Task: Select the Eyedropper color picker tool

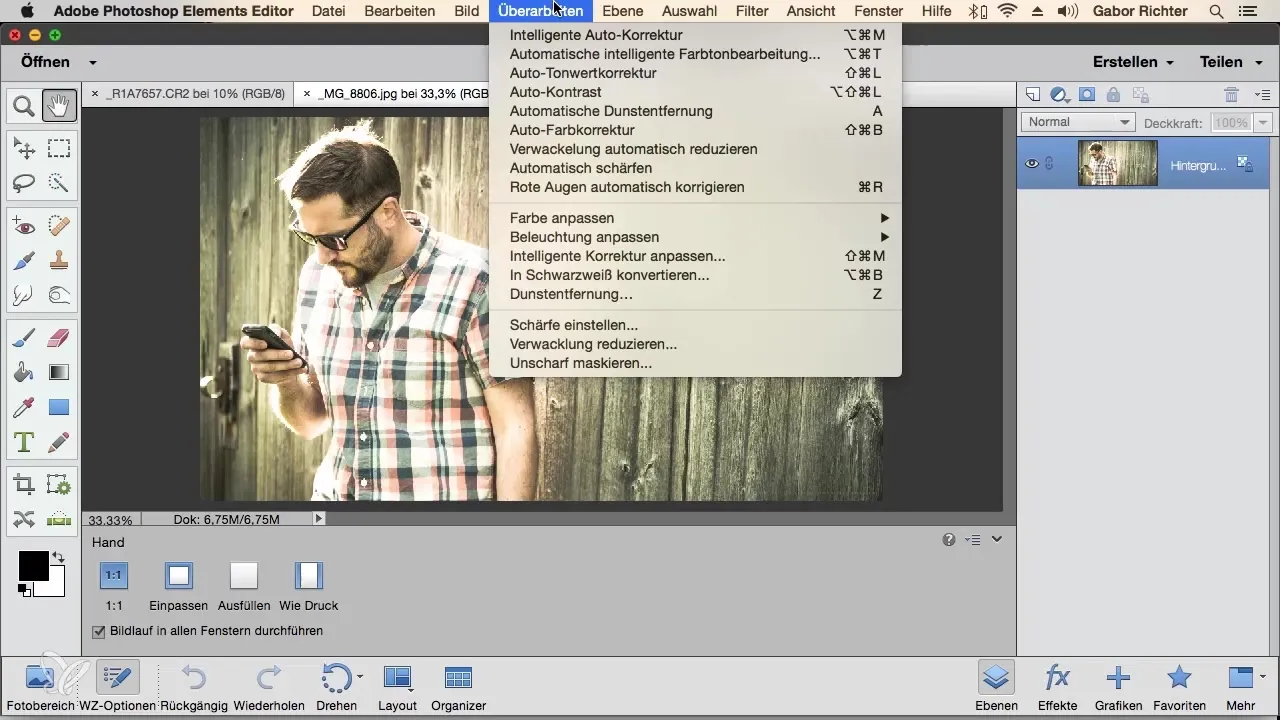Action: [x=24, y=407]
